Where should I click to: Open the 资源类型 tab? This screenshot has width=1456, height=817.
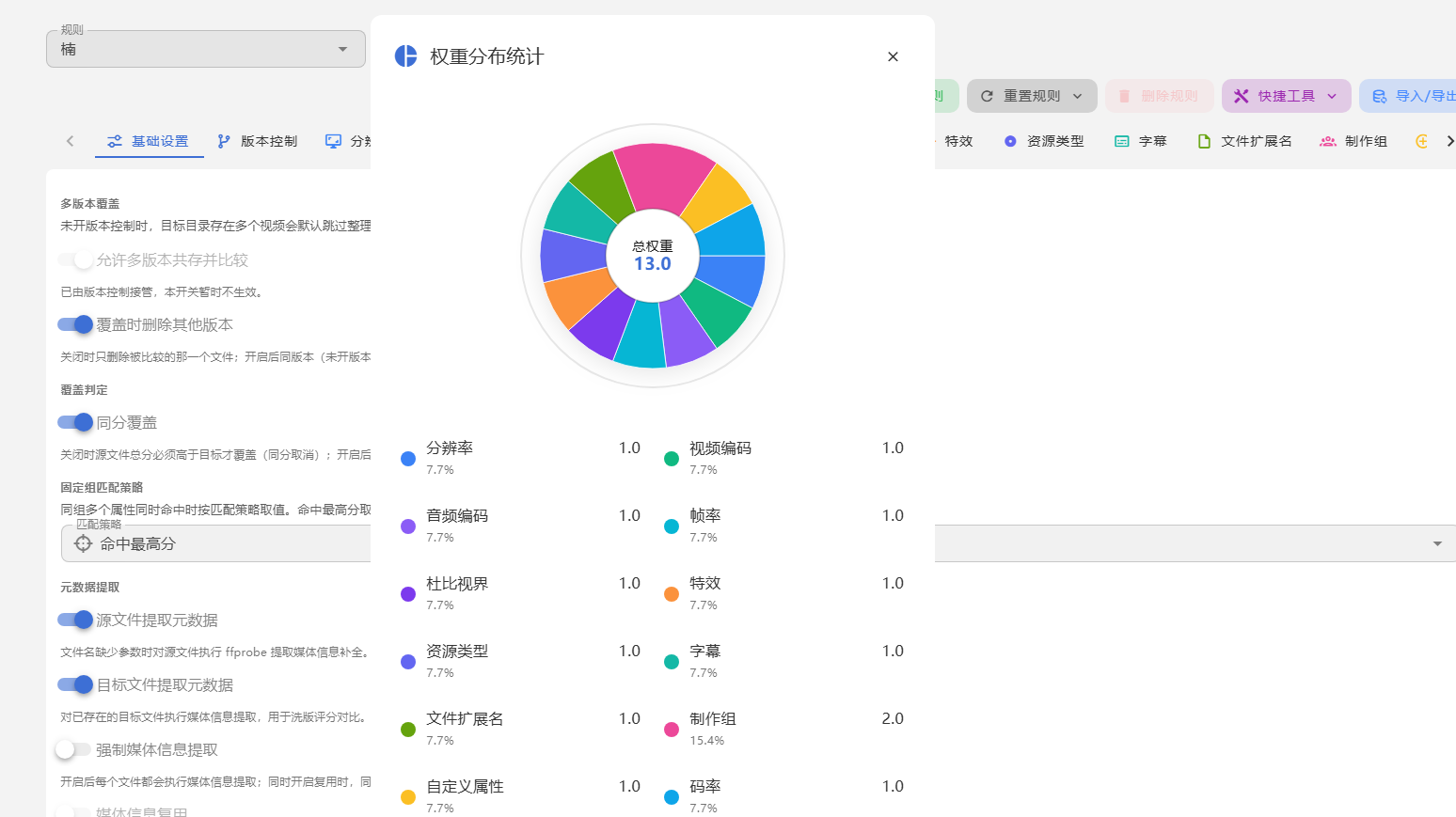1044,141
